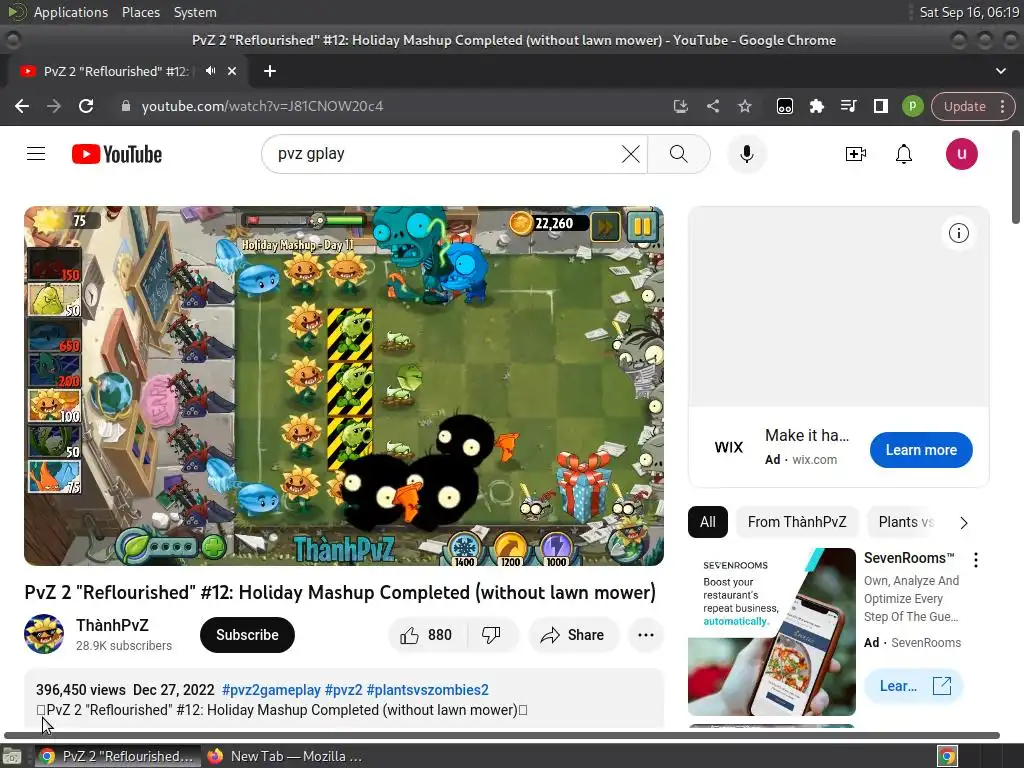Open Chrome profile P avatar
Image resolution: width=1024 pixels, height=768 pixels.
[x=912, y=106]
